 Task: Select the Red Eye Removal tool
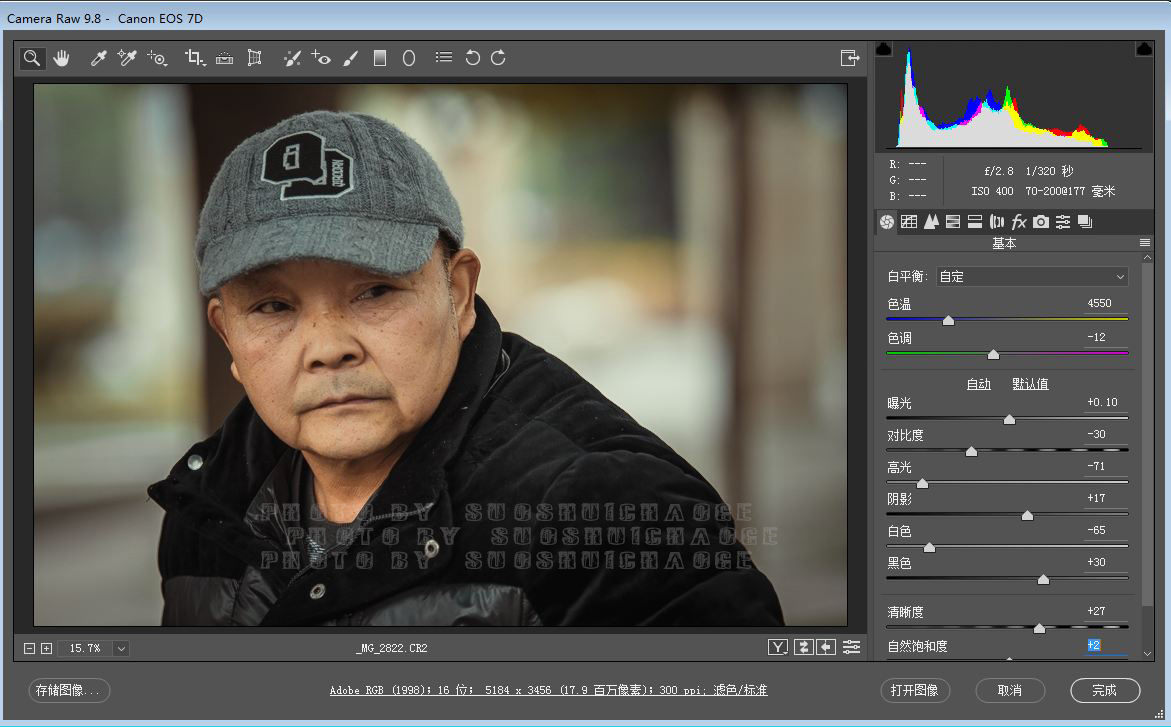pos(320,58)
